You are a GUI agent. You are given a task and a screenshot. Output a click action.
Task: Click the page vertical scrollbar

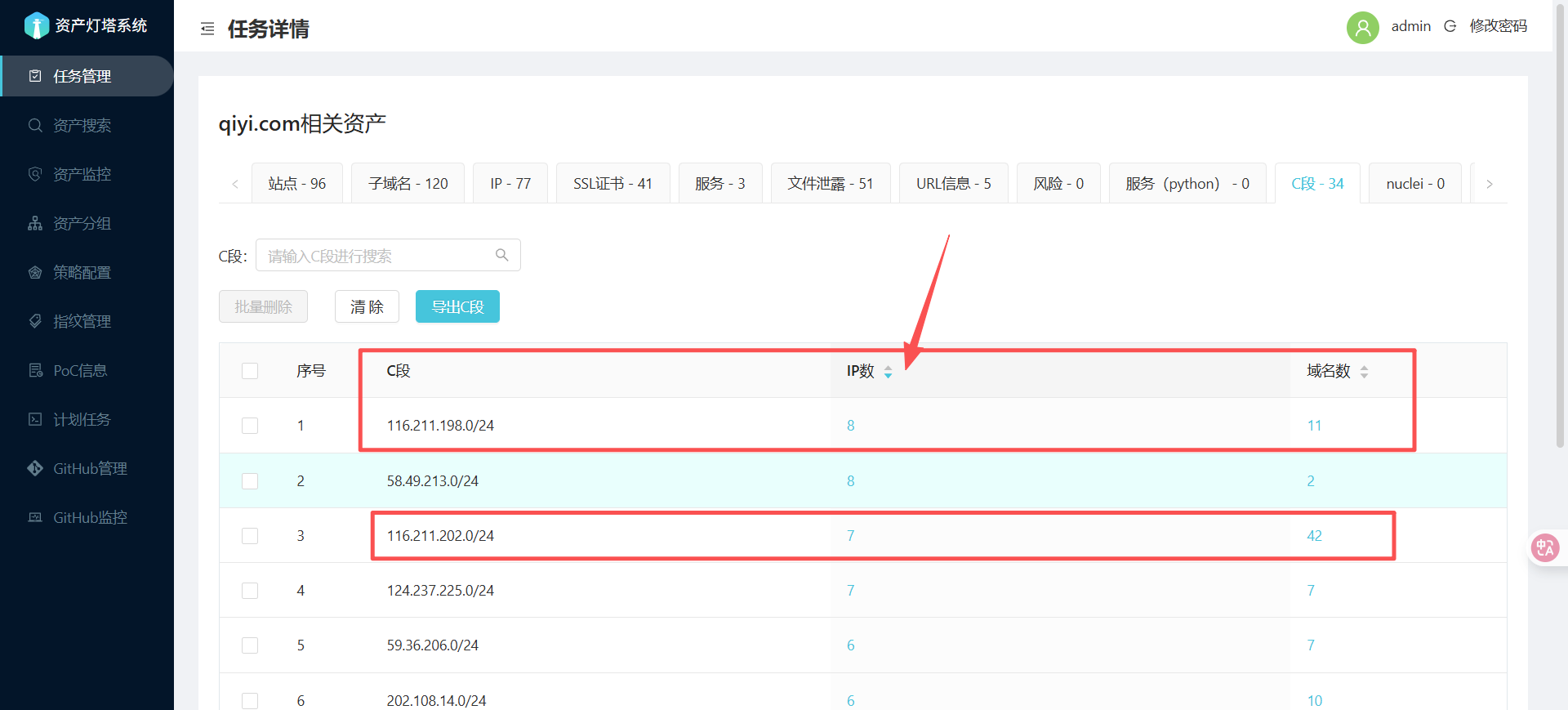pos(1560,245)
